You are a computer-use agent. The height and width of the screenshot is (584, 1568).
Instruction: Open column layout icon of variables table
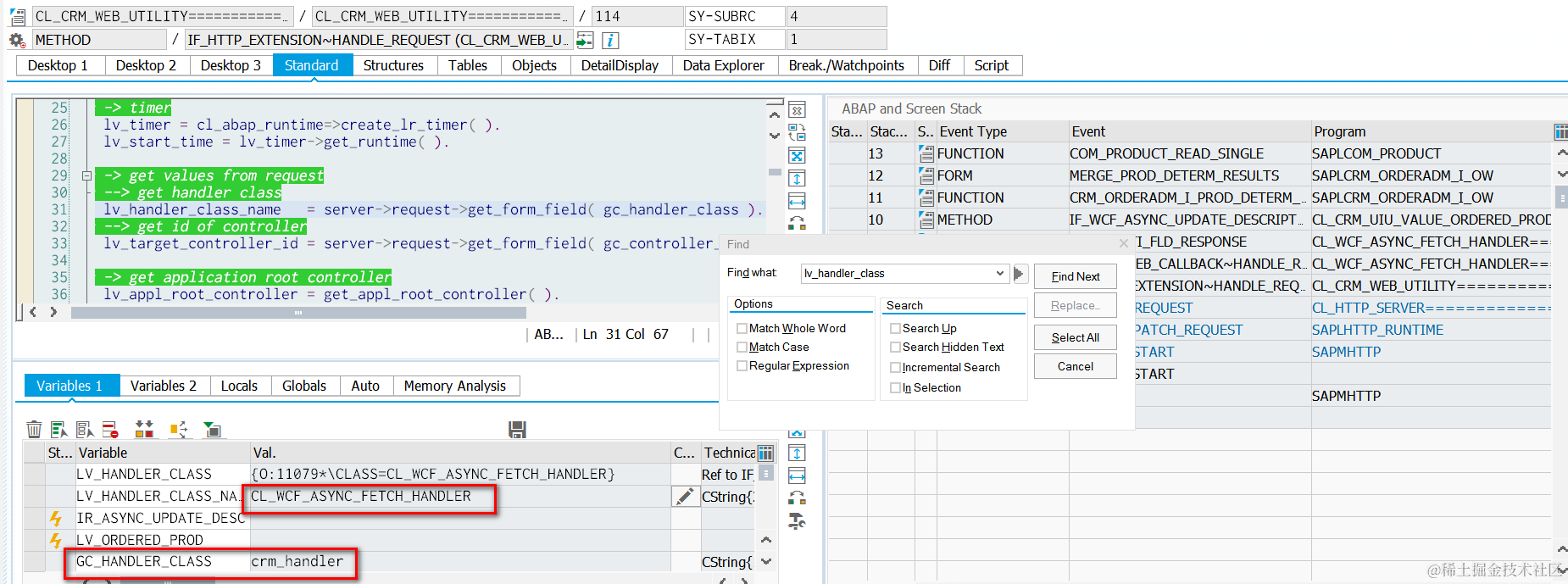[x=765, y=453]
